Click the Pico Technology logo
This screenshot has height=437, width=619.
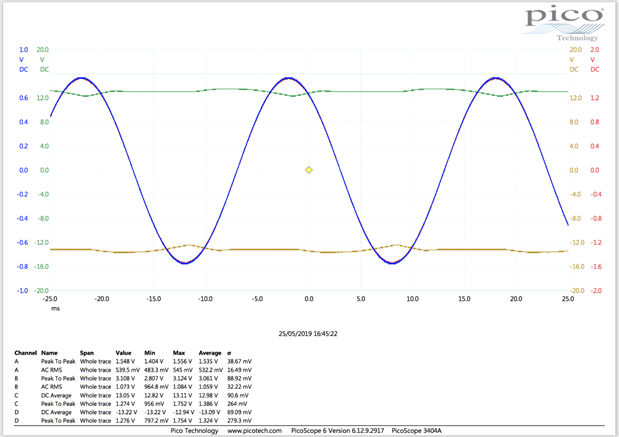[x=563, y=19]
